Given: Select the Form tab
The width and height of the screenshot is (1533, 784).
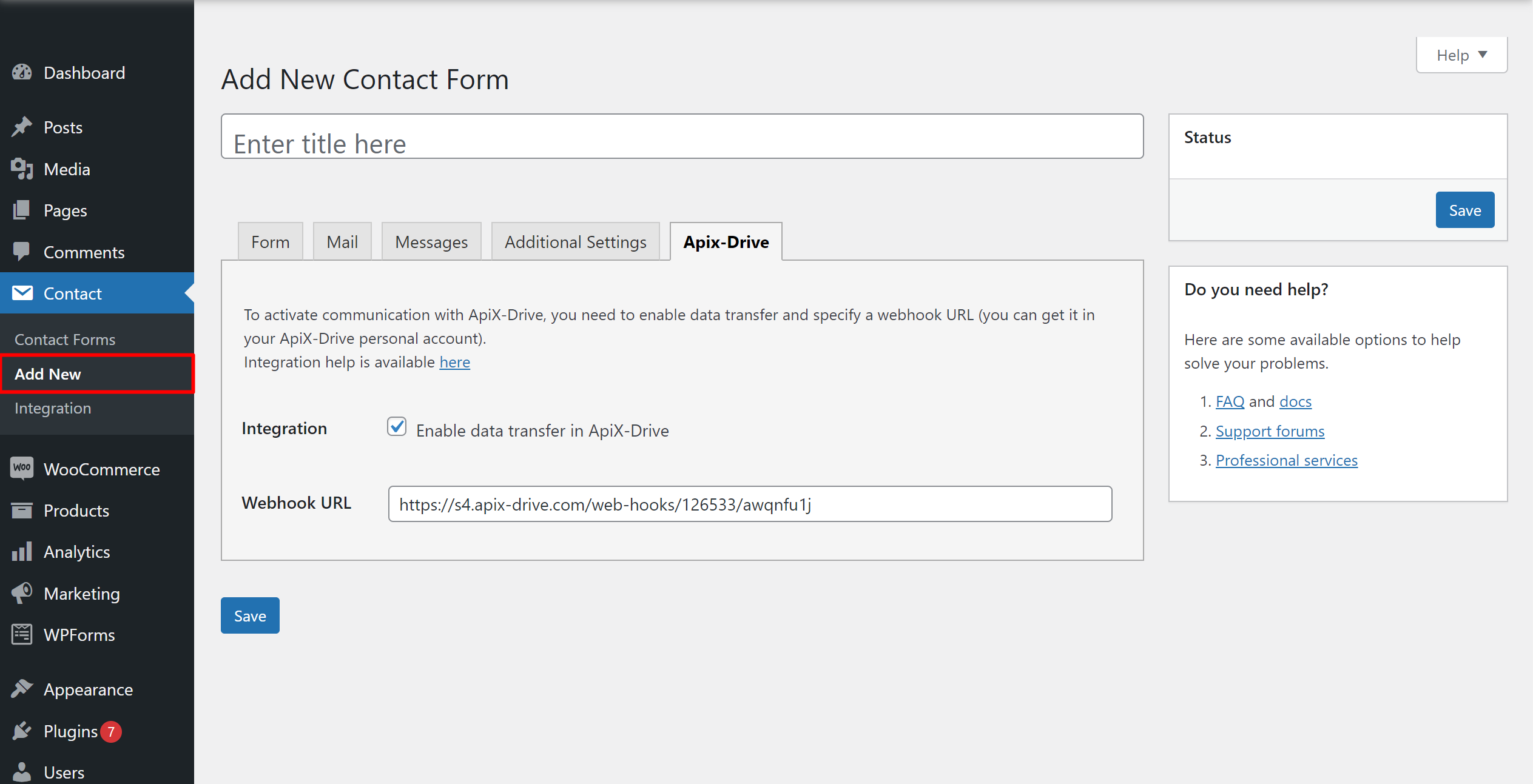Looking at the screenshot, I should 269,240.
